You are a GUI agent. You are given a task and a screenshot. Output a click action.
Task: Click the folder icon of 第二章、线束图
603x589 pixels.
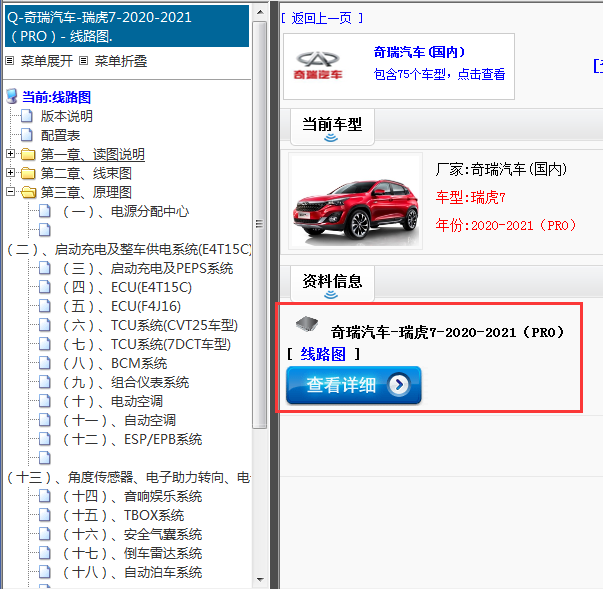coord(28,173)
